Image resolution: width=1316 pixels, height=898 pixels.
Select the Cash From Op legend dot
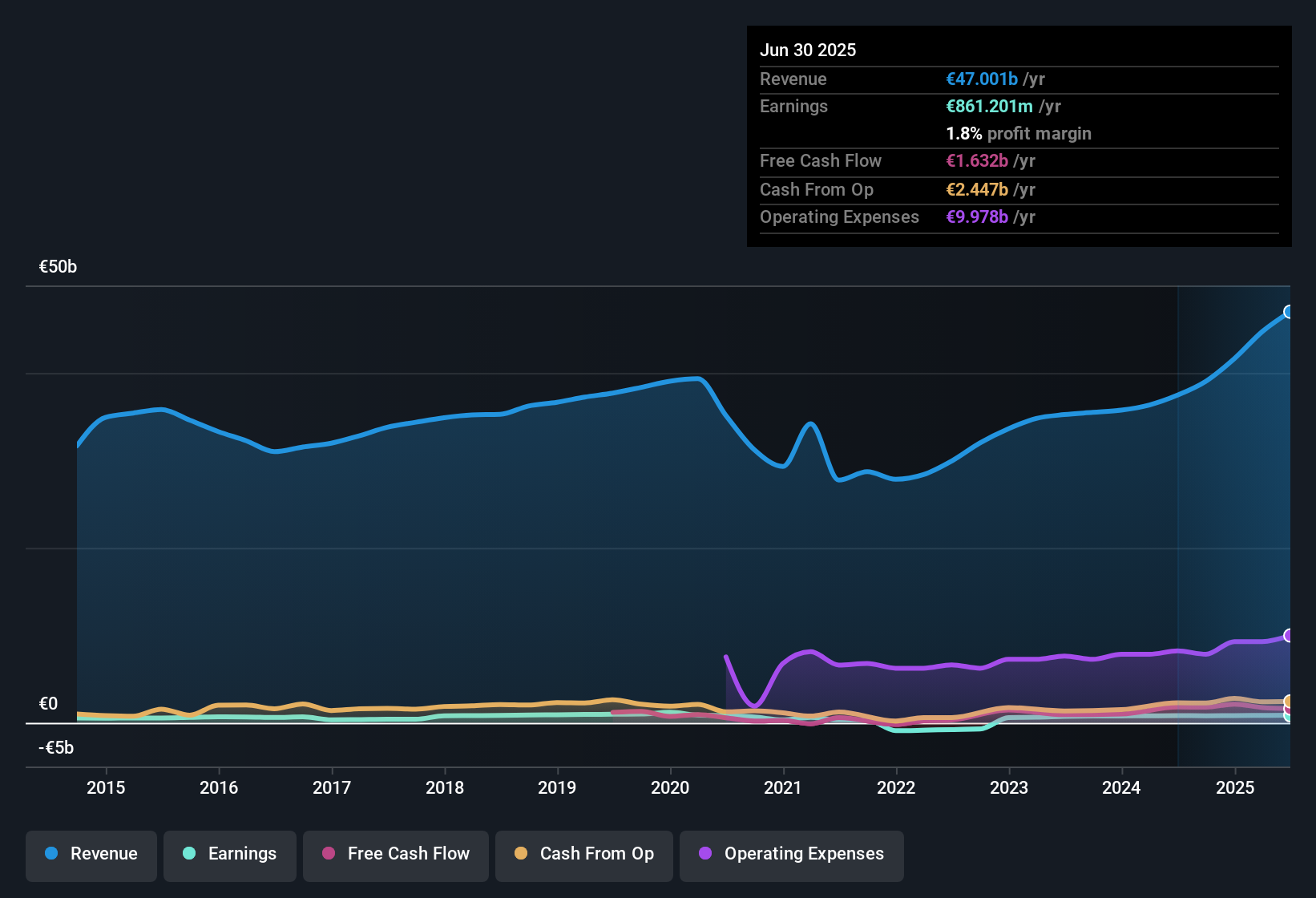pyautogui.click(x=522, y=854)
